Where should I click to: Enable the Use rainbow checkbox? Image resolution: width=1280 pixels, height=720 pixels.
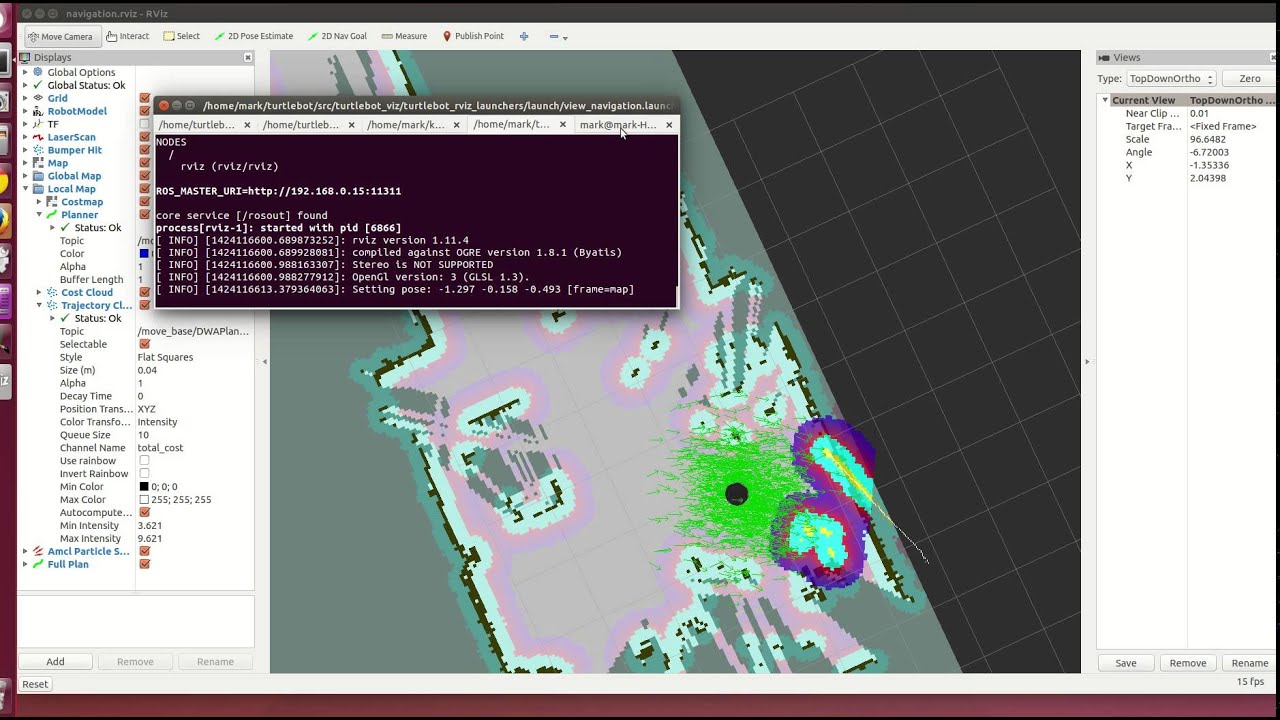[x=144, y=461]
